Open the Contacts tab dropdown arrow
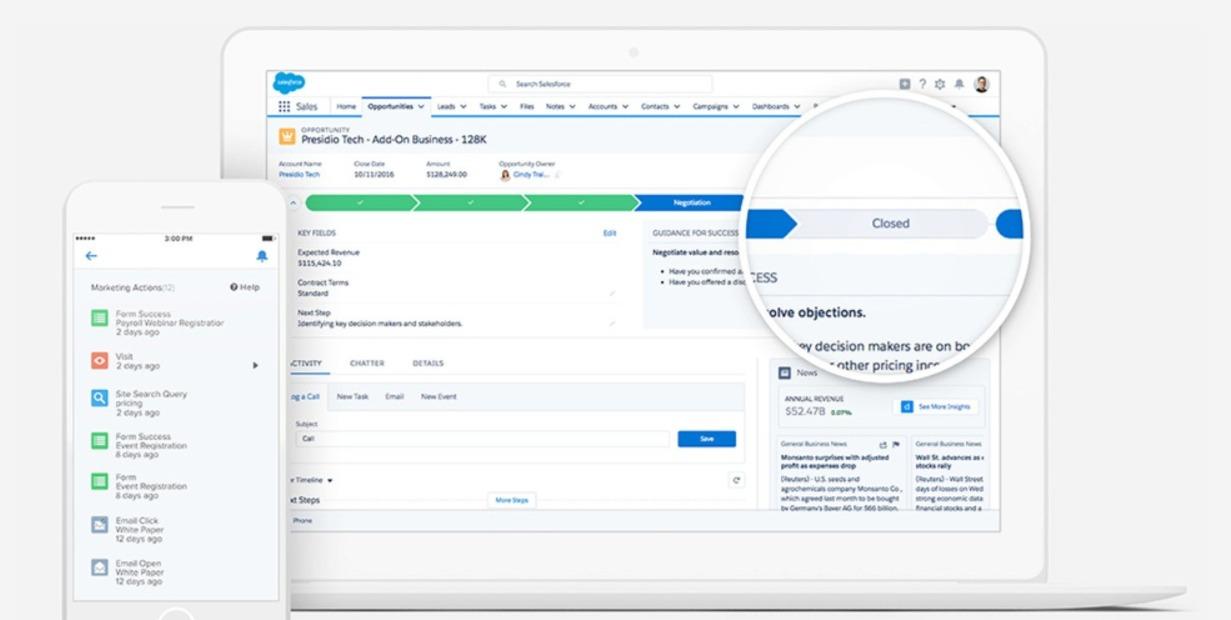The width and height of the screenshot is (1231, 620). (x=677, y=107)
